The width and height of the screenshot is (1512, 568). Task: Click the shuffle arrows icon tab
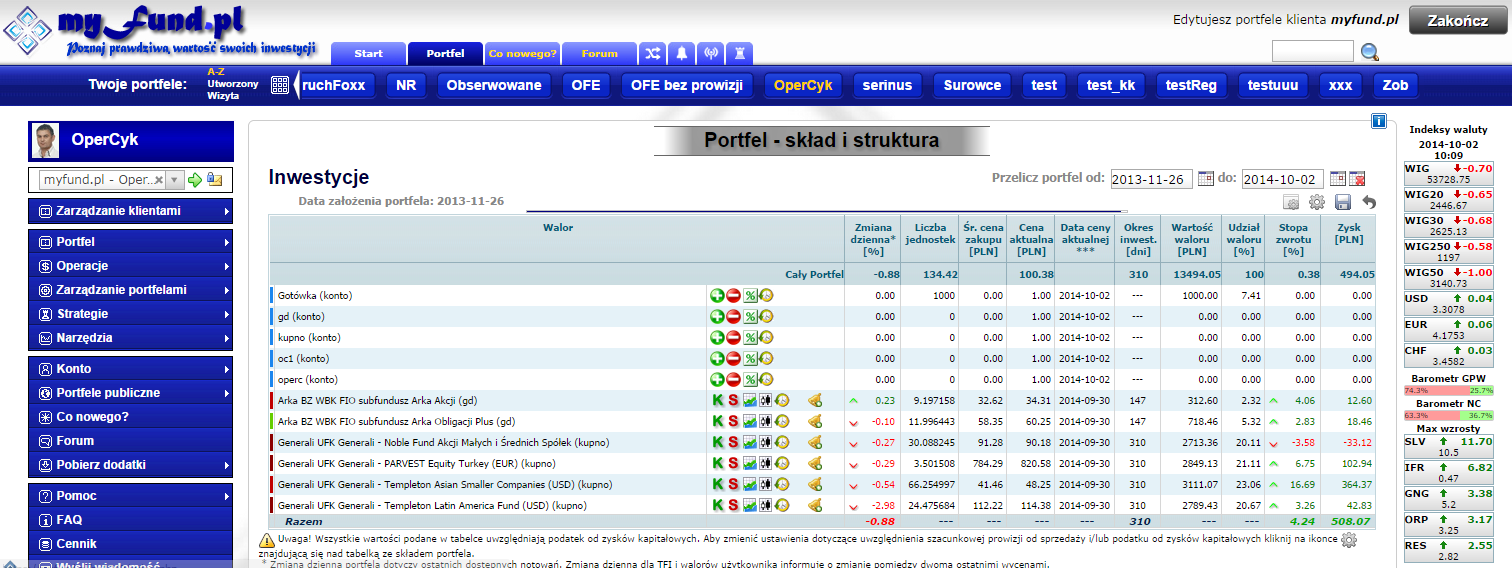click(x=653, y=53)
